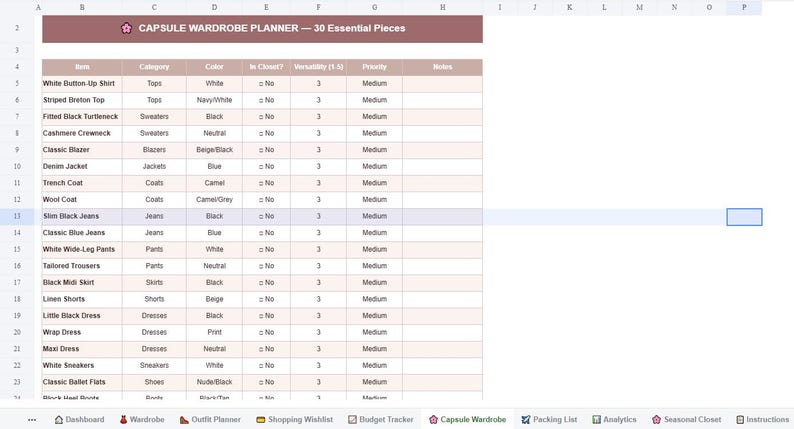Switch to the Wardrobe sheet tab
Screen dimensions: 794x429
point(141,419)
